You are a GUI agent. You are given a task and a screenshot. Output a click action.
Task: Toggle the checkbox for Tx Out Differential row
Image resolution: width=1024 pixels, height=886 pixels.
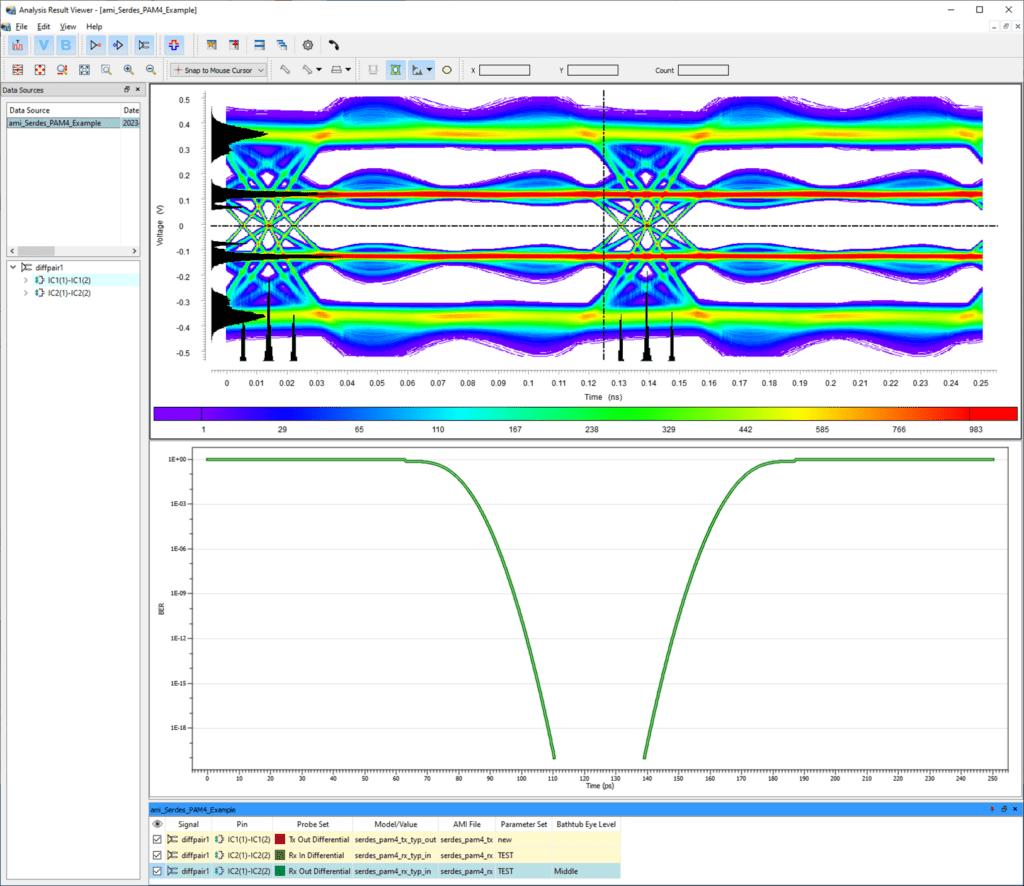156,839
